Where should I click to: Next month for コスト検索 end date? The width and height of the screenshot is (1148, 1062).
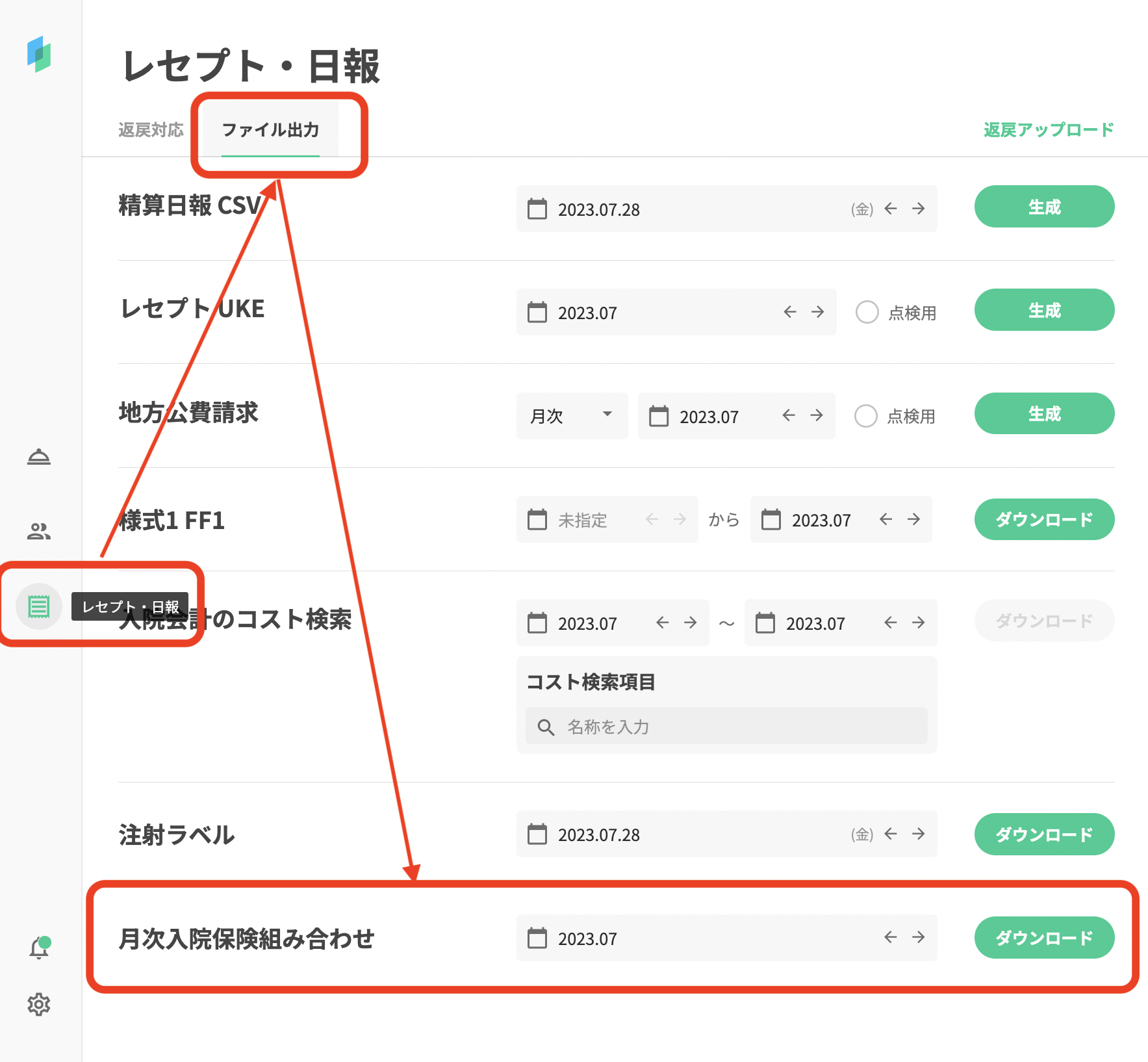pyautogui.click(x=918, y=623)
